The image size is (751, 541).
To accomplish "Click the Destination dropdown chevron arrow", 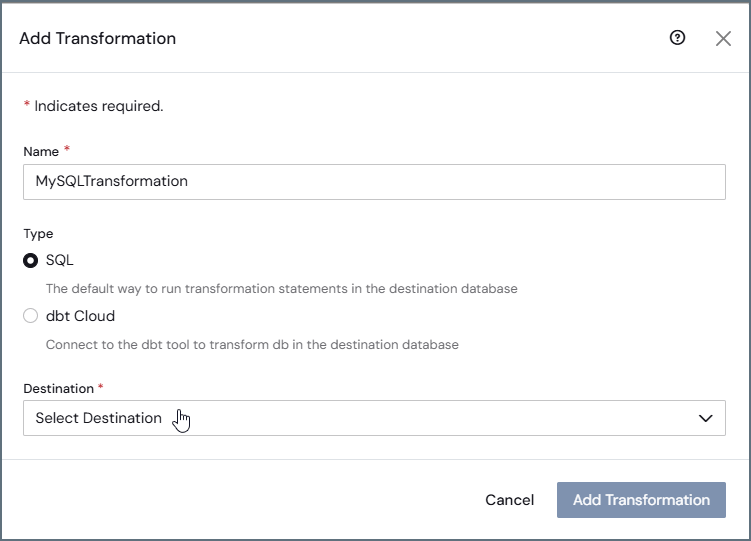I will [x=705, y=418].
